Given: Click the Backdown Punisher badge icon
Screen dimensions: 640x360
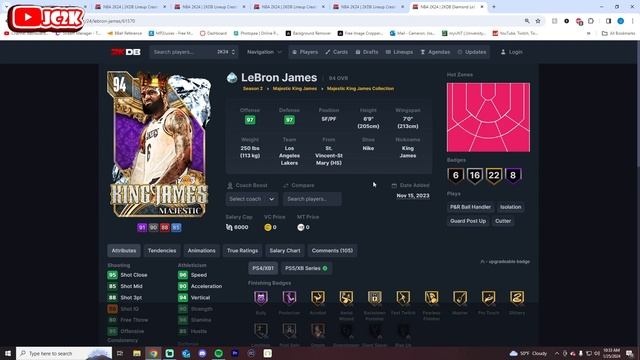Looking at the screenshot, I should click(x=375, y=298).
